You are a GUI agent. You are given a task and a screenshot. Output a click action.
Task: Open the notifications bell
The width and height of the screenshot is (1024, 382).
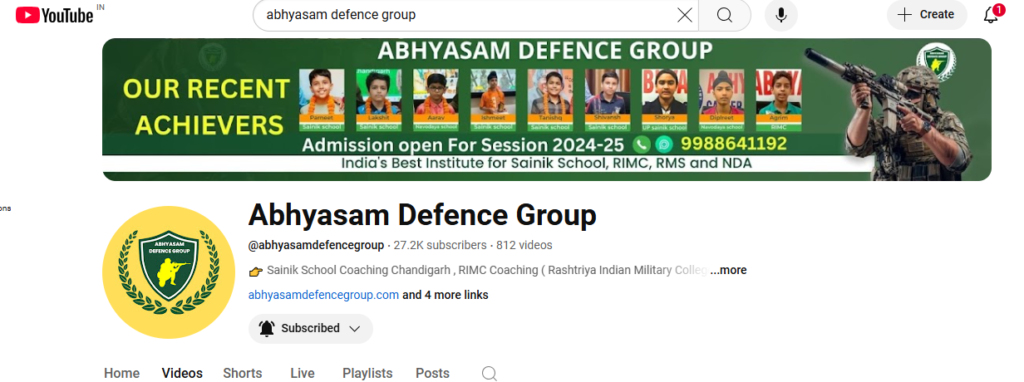(x=991, y=15)
